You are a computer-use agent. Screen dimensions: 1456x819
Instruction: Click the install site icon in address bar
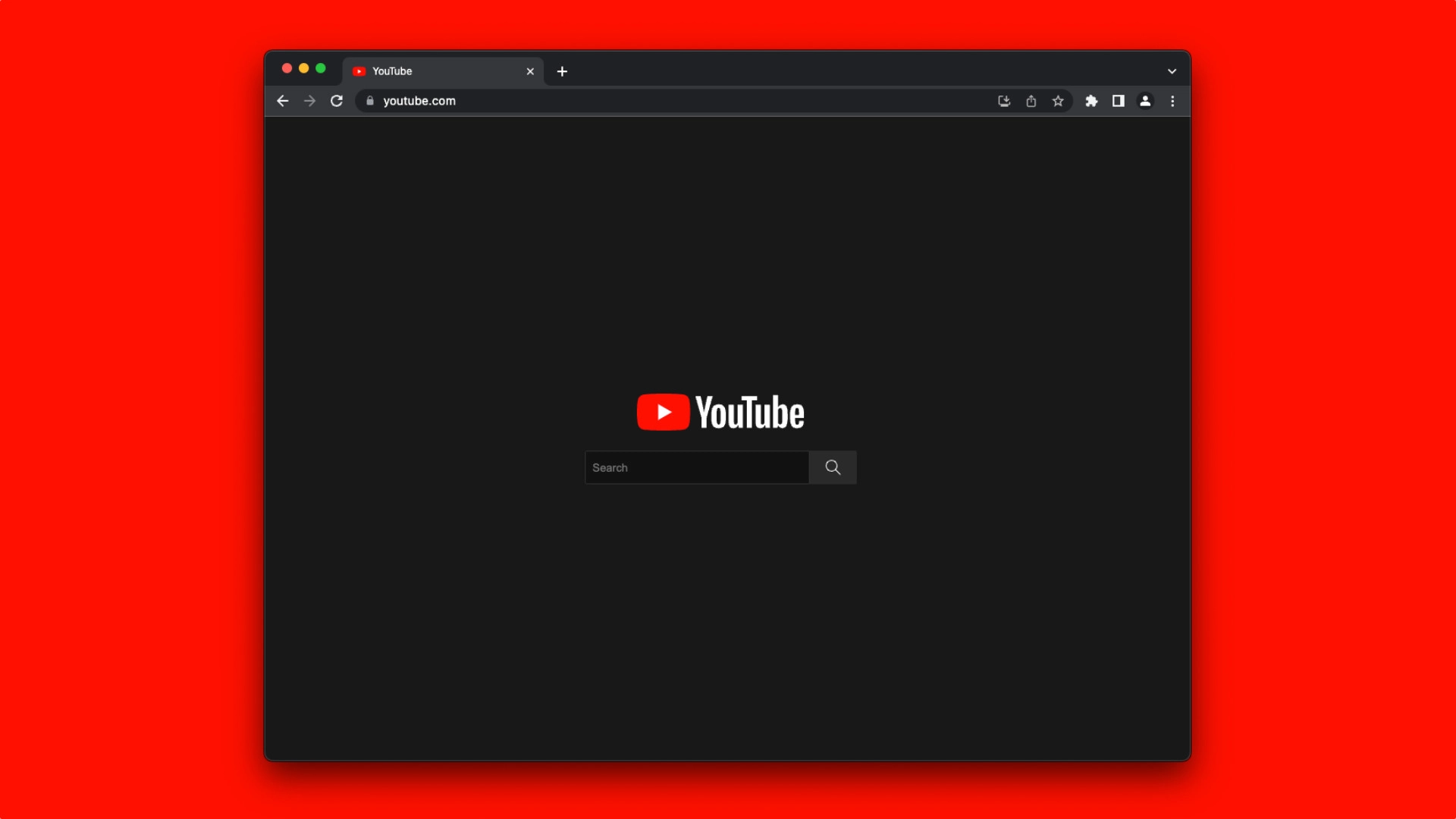point(1004,101)
